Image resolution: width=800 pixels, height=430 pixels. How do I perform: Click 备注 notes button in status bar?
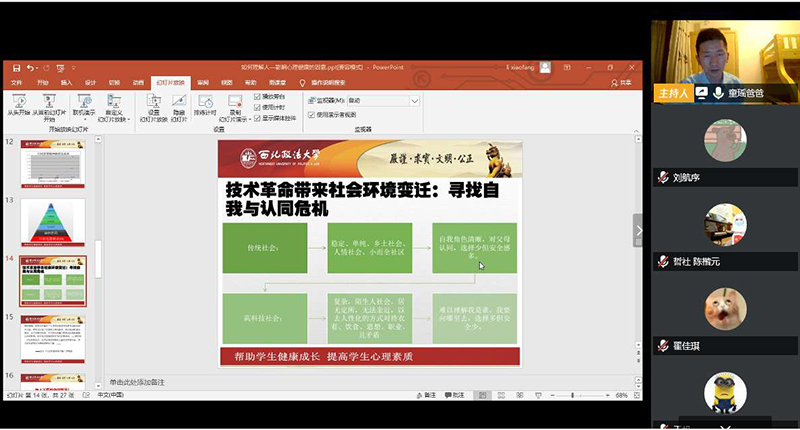pyautogui.click(x=429, y=396)
